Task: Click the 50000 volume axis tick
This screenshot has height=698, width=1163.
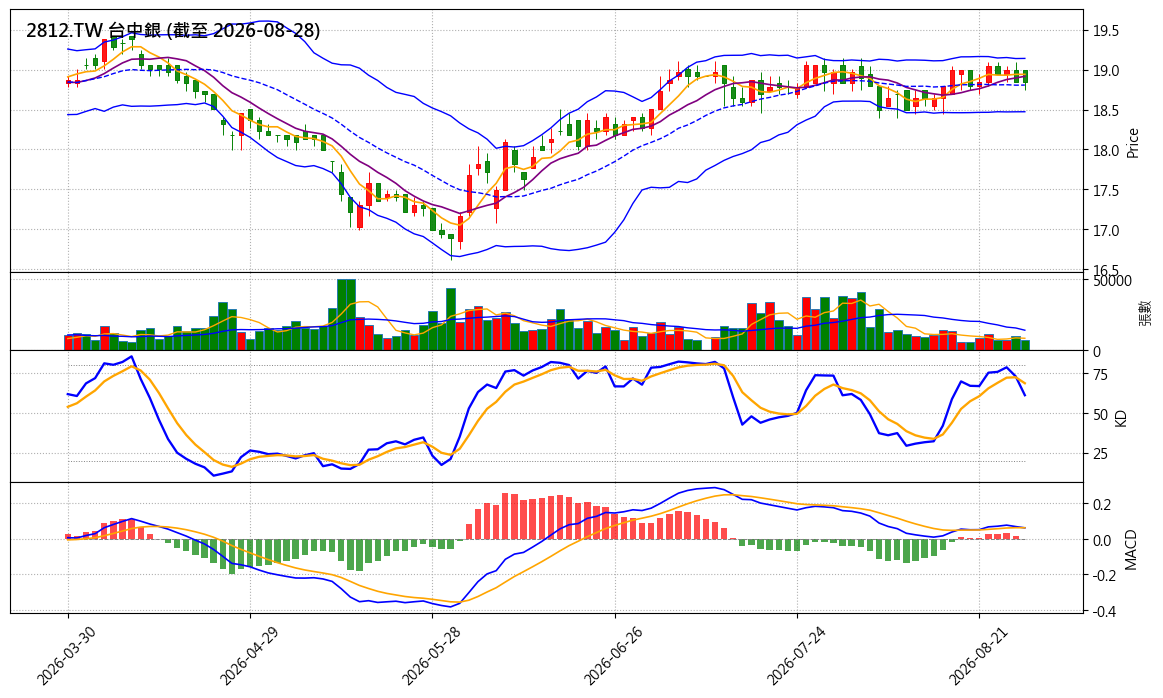Action: 1112,281
